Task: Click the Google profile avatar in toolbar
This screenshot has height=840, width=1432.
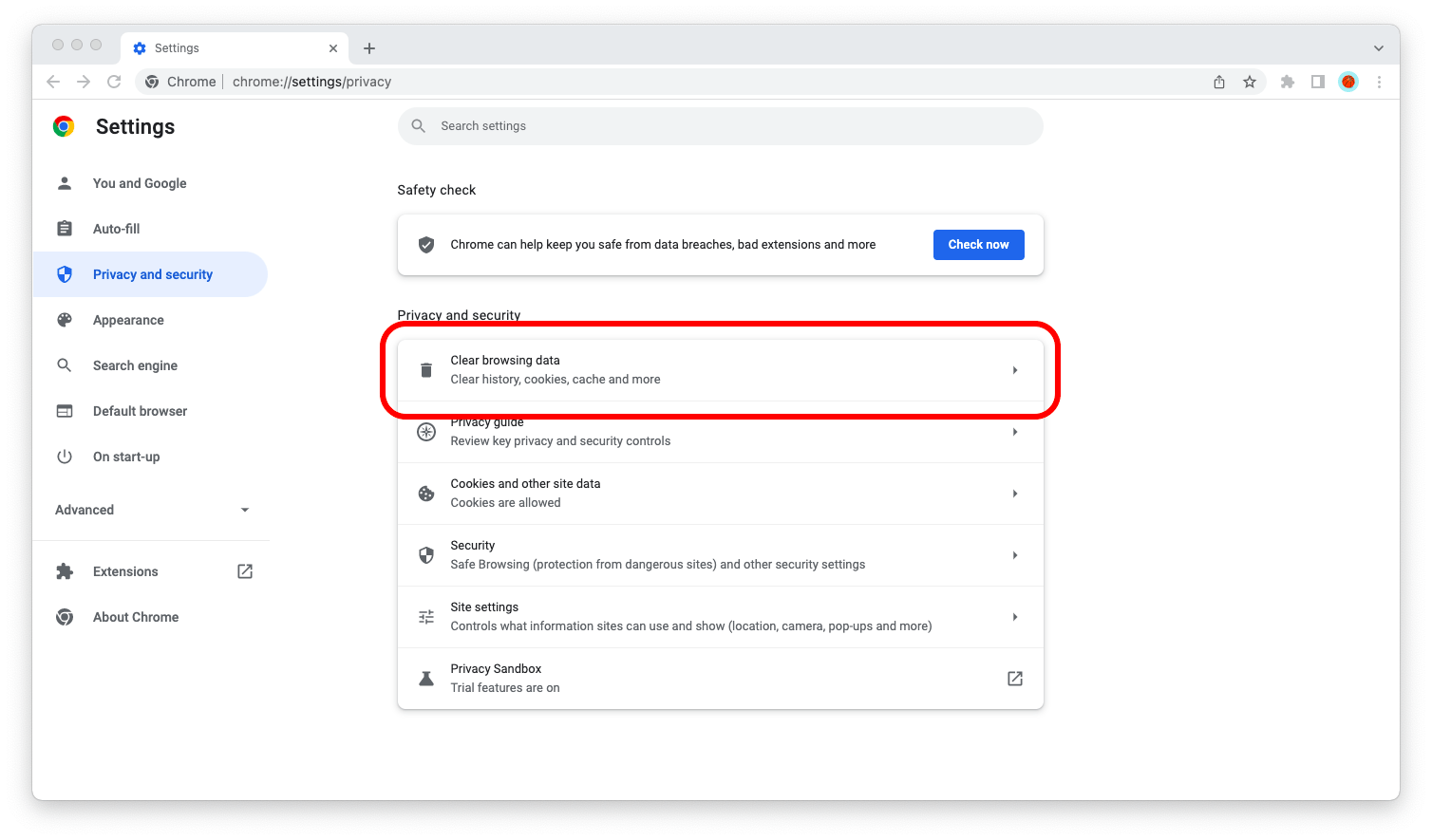Action: 1347,82
